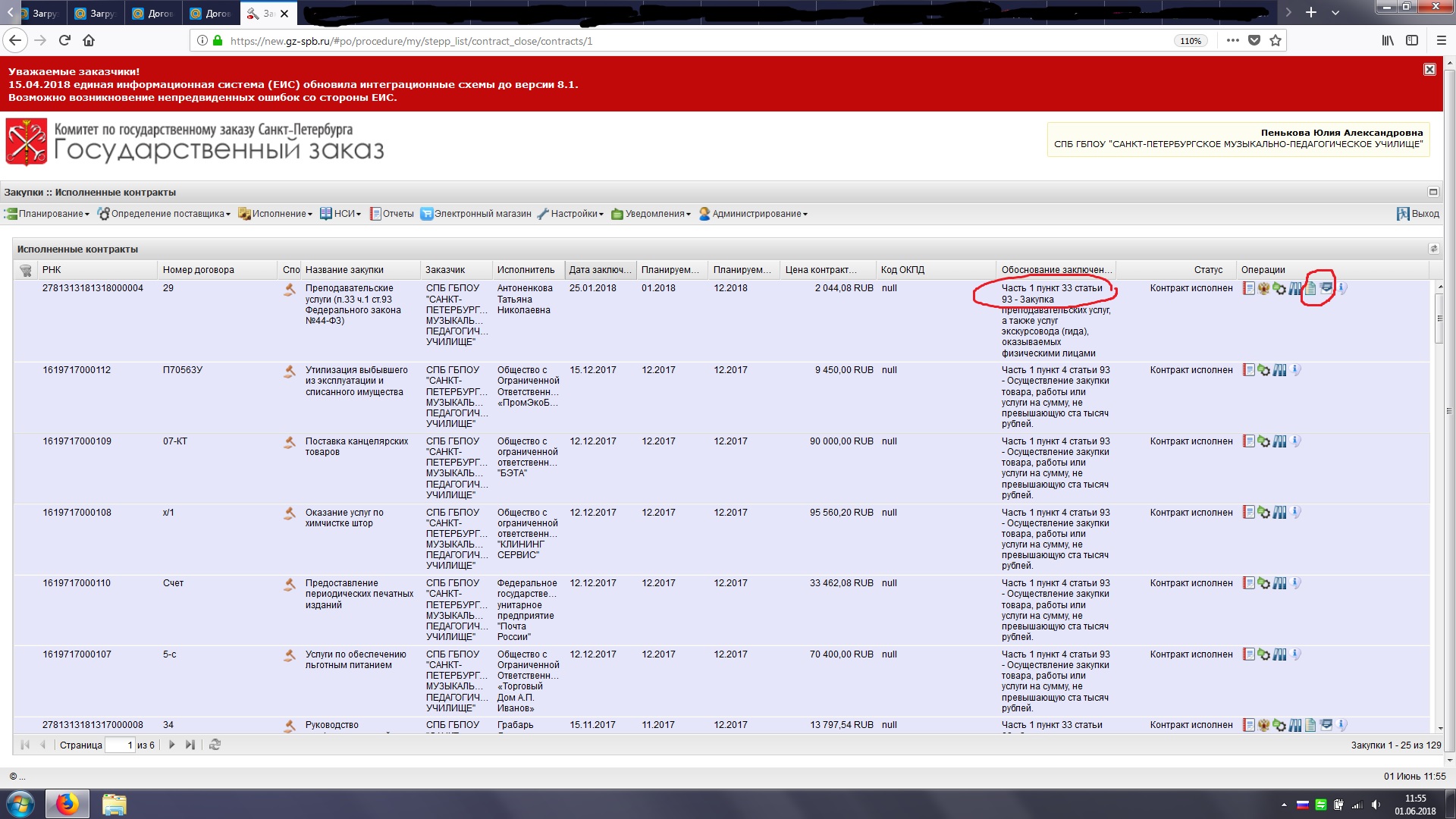
Task: Sort by Цена контракта column header
Action: pyautogui.click(x=827, y=270)
